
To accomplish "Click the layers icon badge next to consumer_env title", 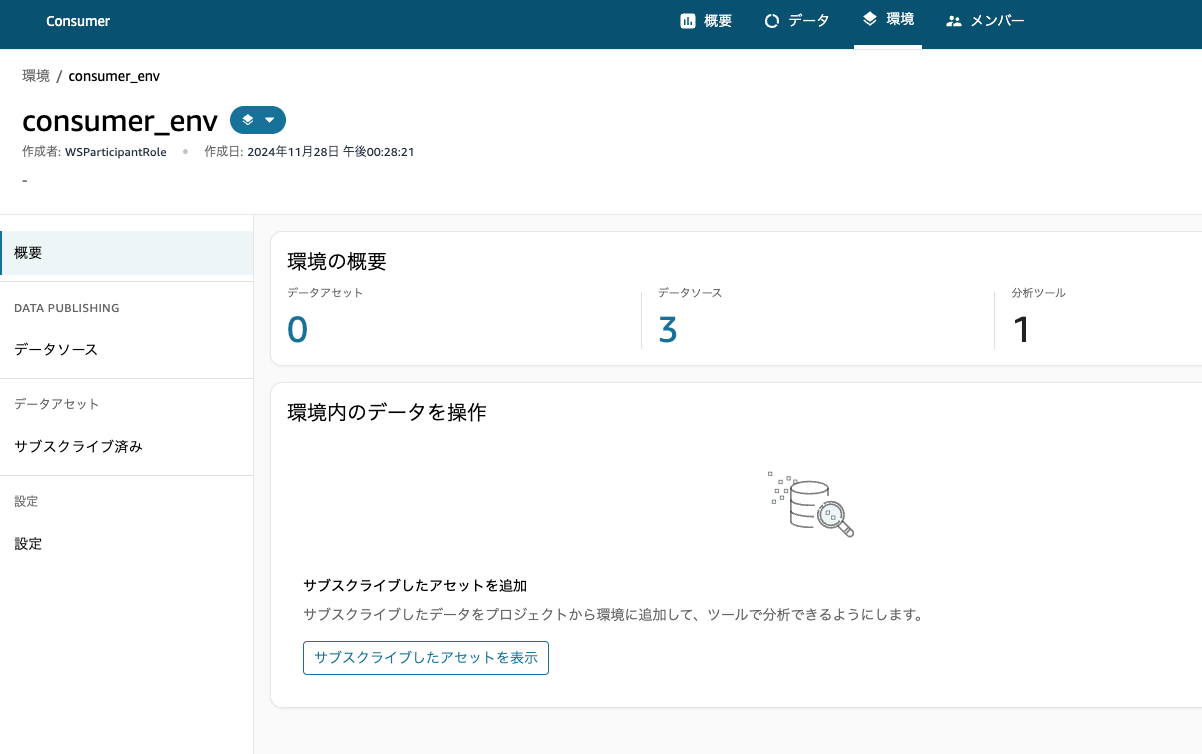I will point(247,120).
